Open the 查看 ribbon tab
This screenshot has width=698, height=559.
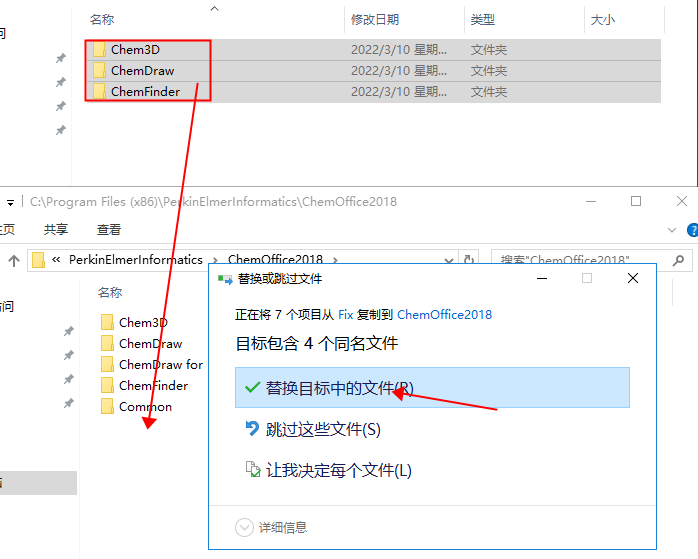point(109,229)
